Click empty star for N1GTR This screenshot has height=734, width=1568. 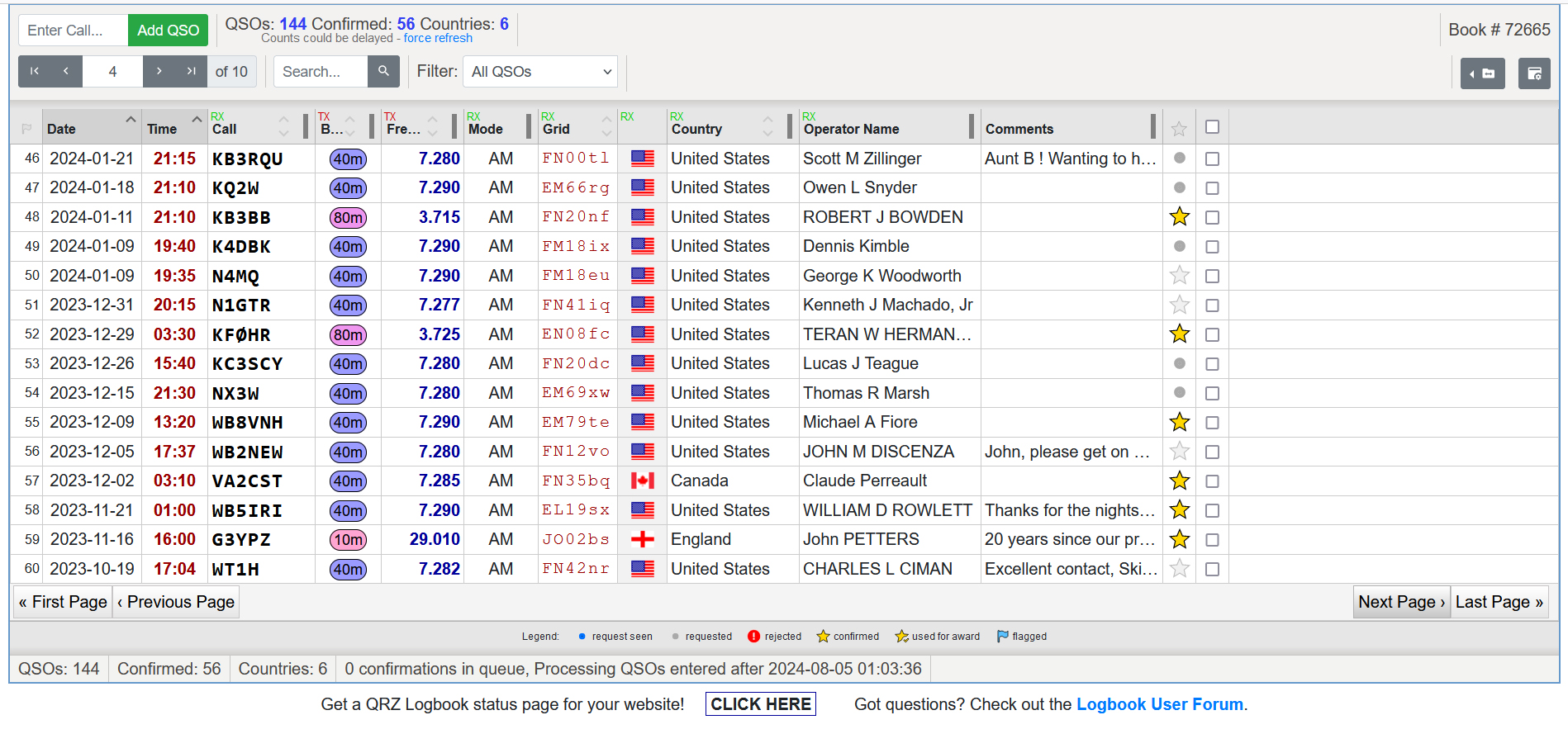click(1180, 305)
